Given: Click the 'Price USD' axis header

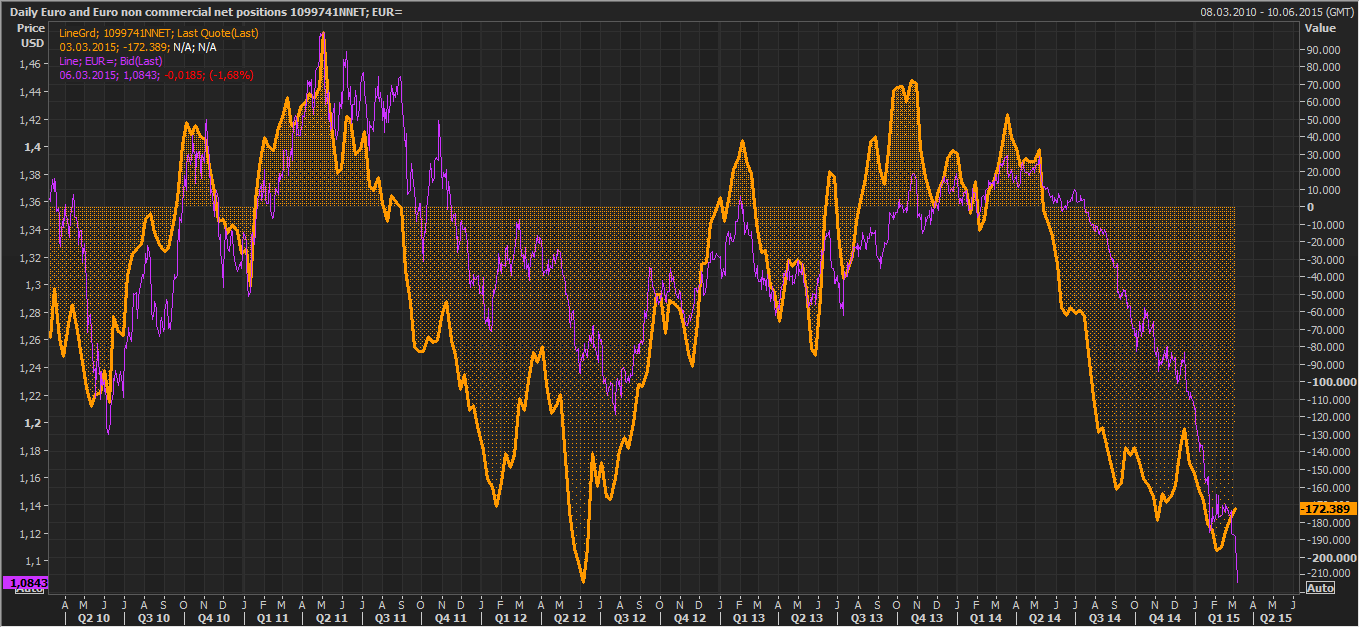Looking at the screenshot, I should pos(31,36).
